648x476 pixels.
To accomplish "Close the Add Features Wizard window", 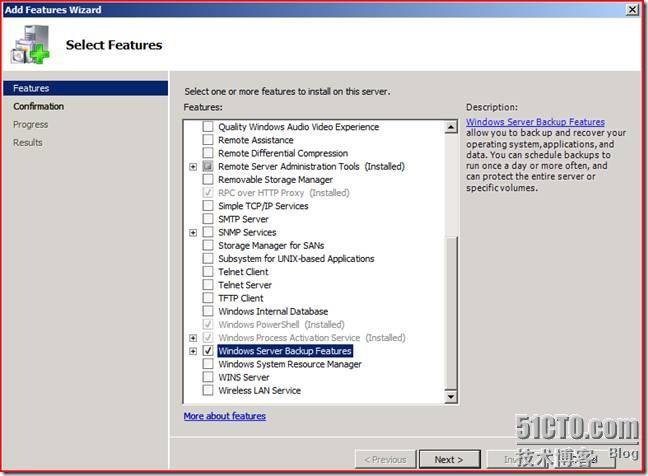I will pyautogui.click(x=632, y=10).
